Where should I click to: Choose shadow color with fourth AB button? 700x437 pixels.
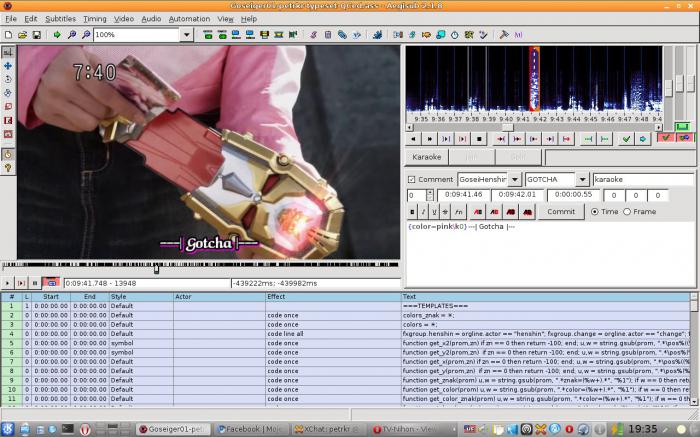click(527, 212)
